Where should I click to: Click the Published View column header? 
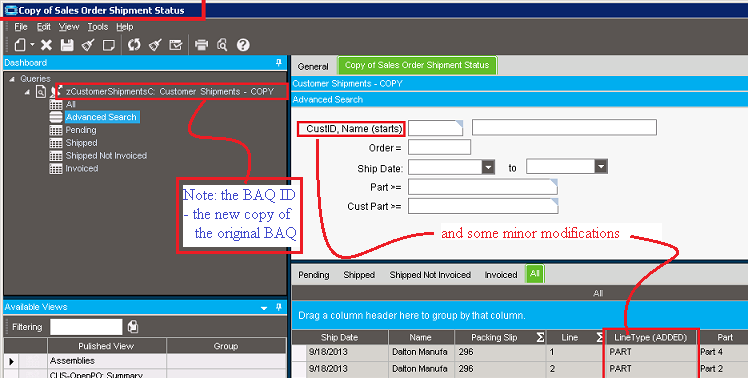106,346
